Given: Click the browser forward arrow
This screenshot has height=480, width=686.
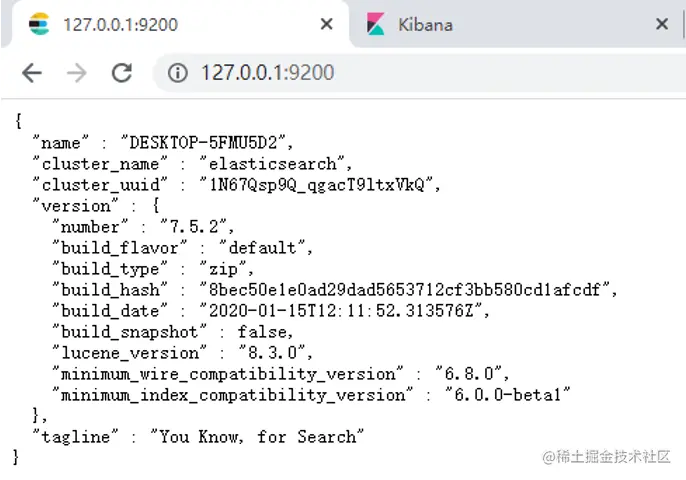Looking at the screenshot, I should pos(76,73).
